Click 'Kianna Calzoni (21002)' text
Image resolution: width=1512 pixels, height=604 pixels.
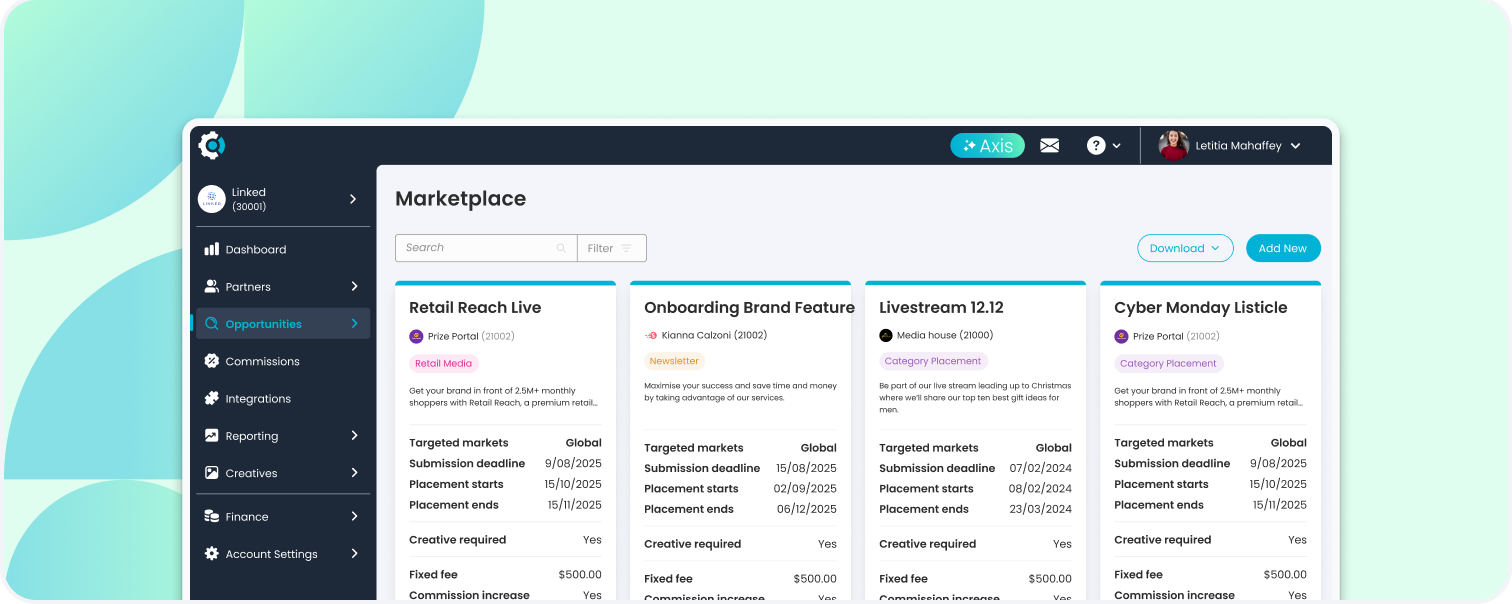pos(714,335)
